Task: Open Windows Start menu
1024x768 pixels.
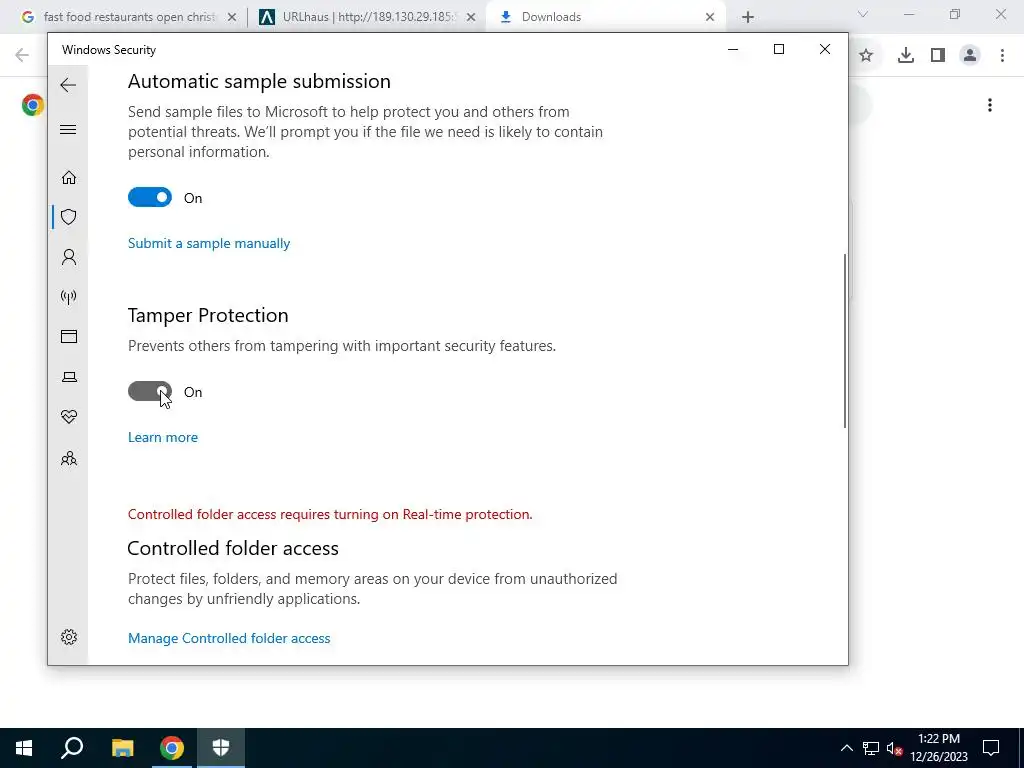Action: [x=24, y=748]
